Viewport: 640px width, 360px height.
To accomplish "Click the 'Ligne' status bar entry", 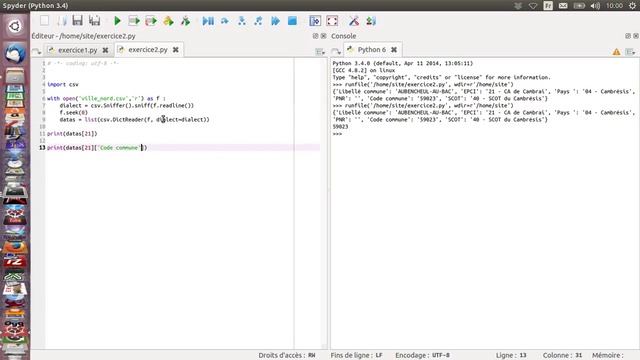I will point(511,355).
